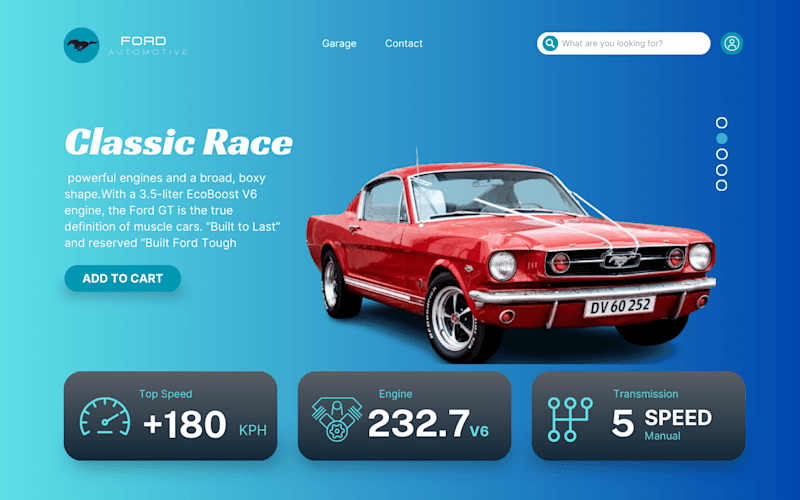Click the ADD TO CART button
The image size is (800, 500).
tap(122, 279)
